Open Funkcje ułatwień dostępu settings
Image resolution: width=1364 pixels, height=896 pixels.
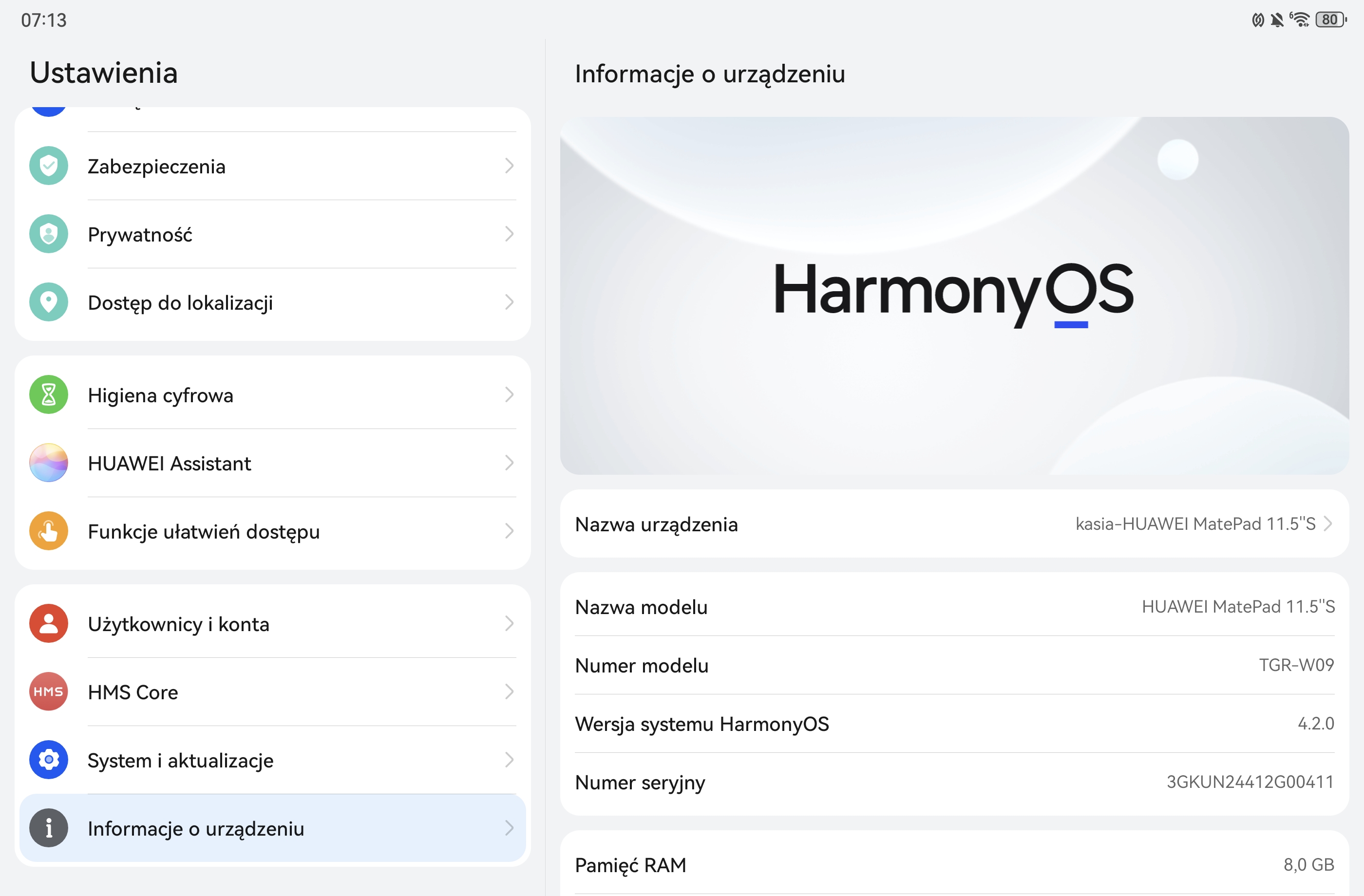273,531
